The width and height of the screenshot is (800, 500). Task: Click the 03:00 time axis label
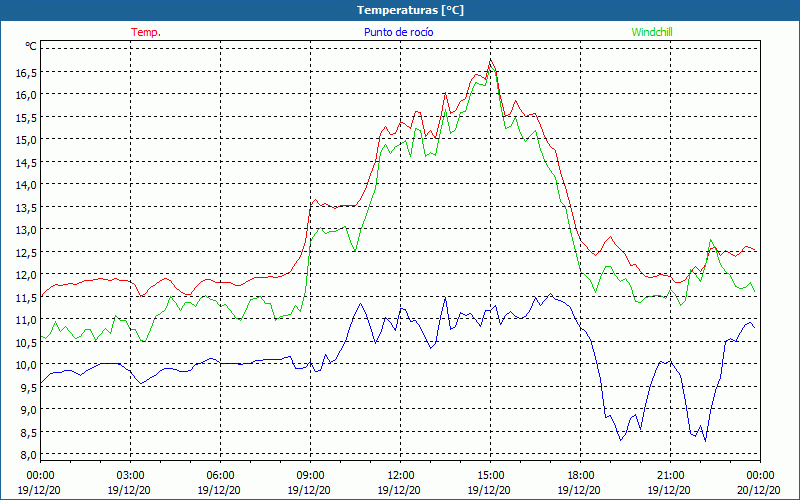131,476
